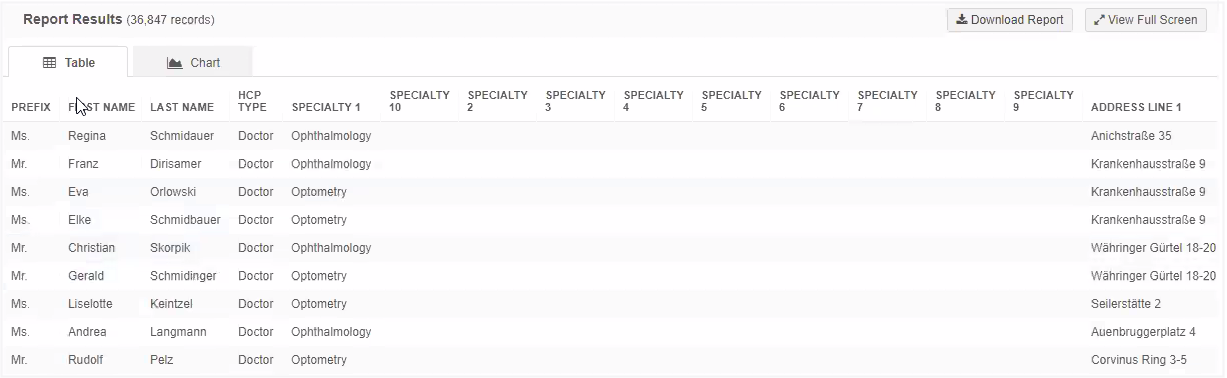Click the area chart icon

click(x=175, y=63)
